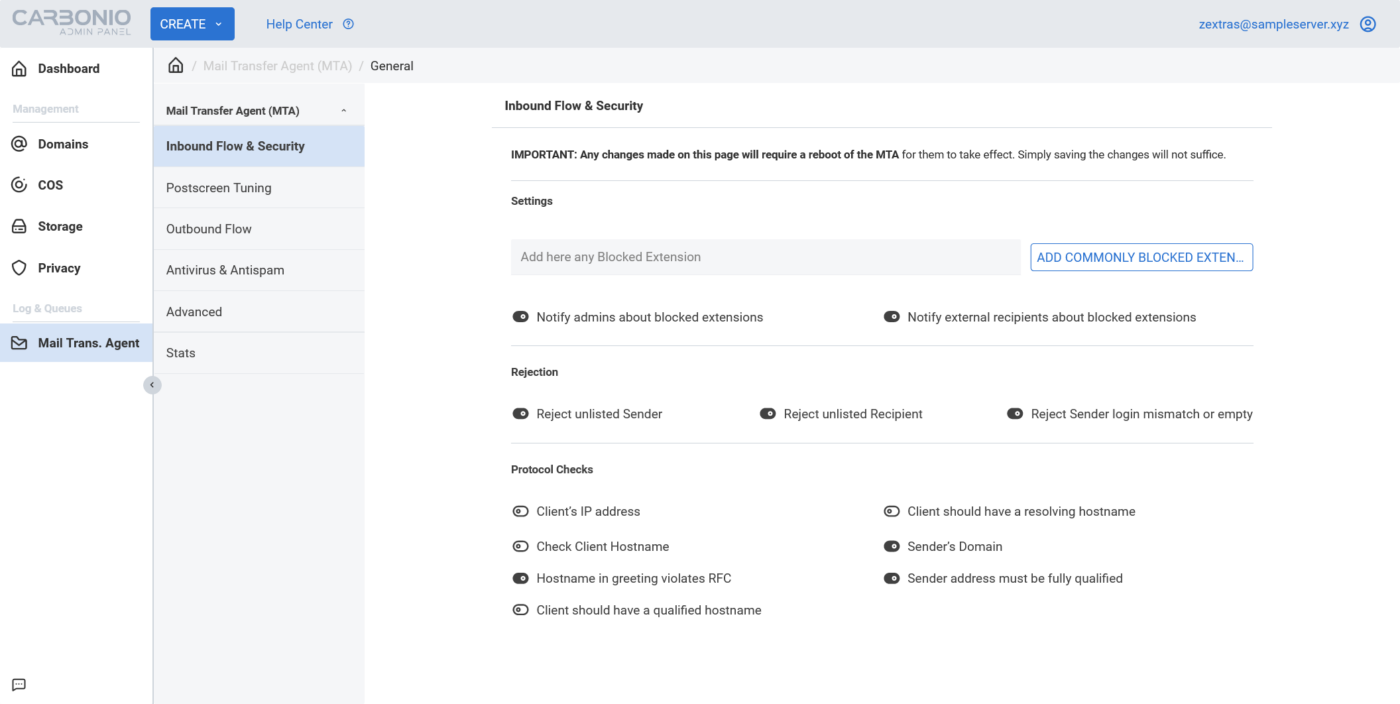The image size is (1400, 704).
Task: Enable the Client's IP address protocol check
Action: click(x=520, y=511)
